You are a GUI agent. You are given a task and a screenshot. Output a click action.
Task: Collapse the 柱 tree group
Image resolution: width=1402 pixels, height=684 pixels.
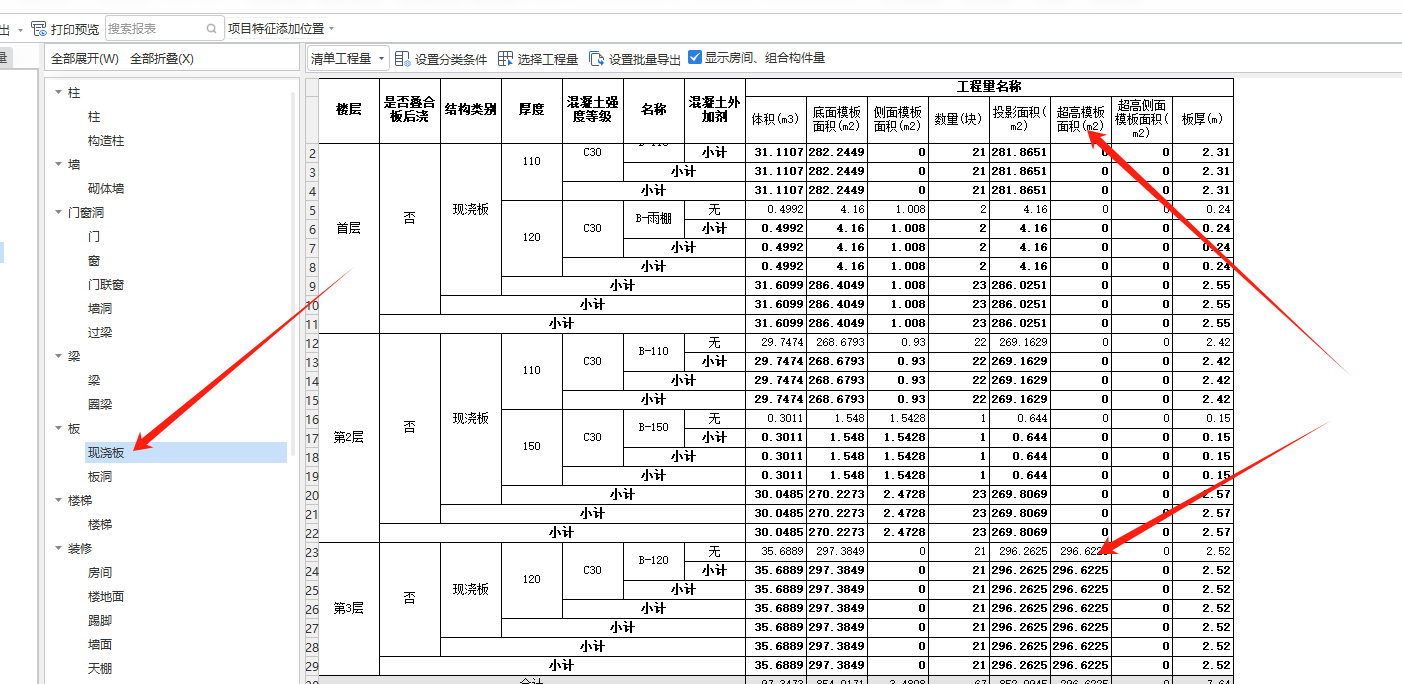pos(58,92)
